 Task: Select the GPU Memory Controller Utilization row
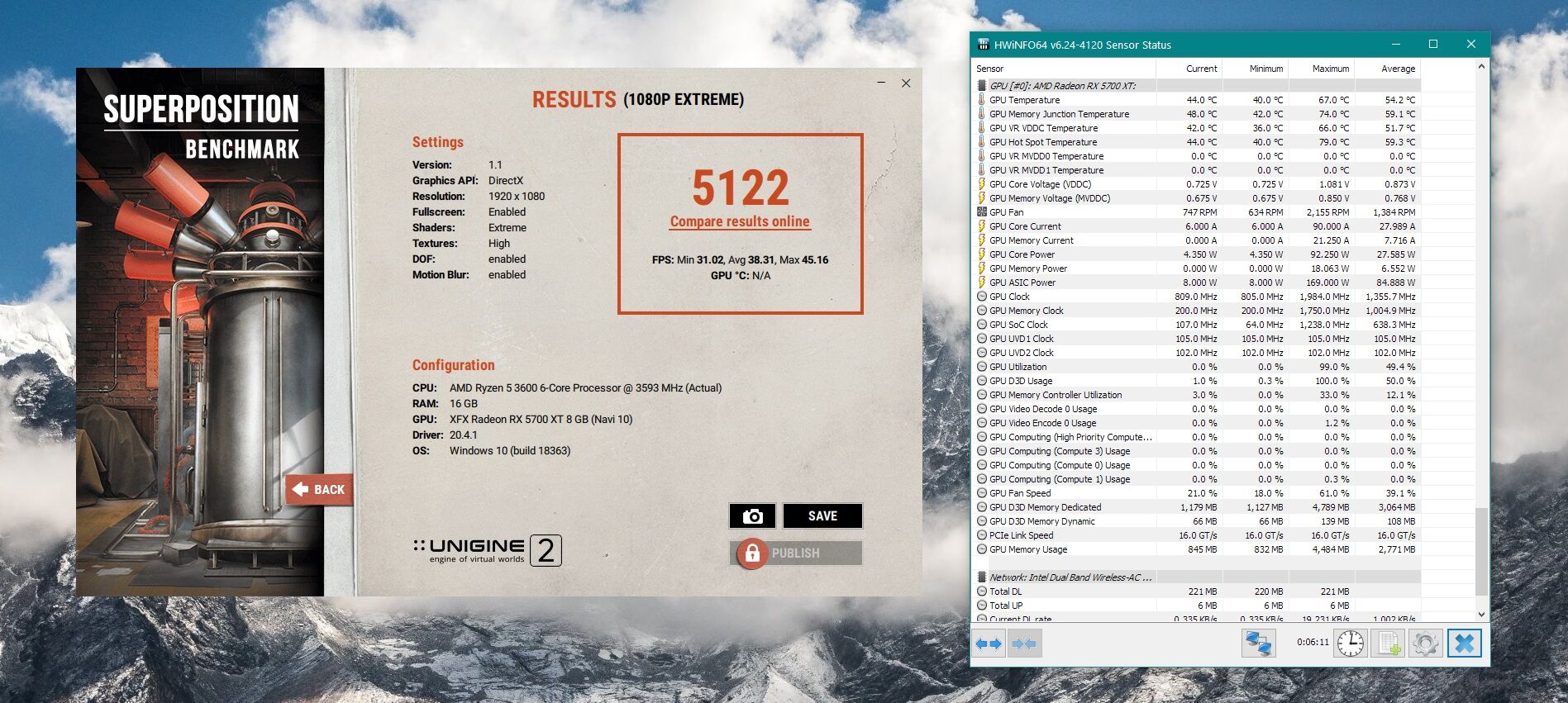(x=1197, y=395)
